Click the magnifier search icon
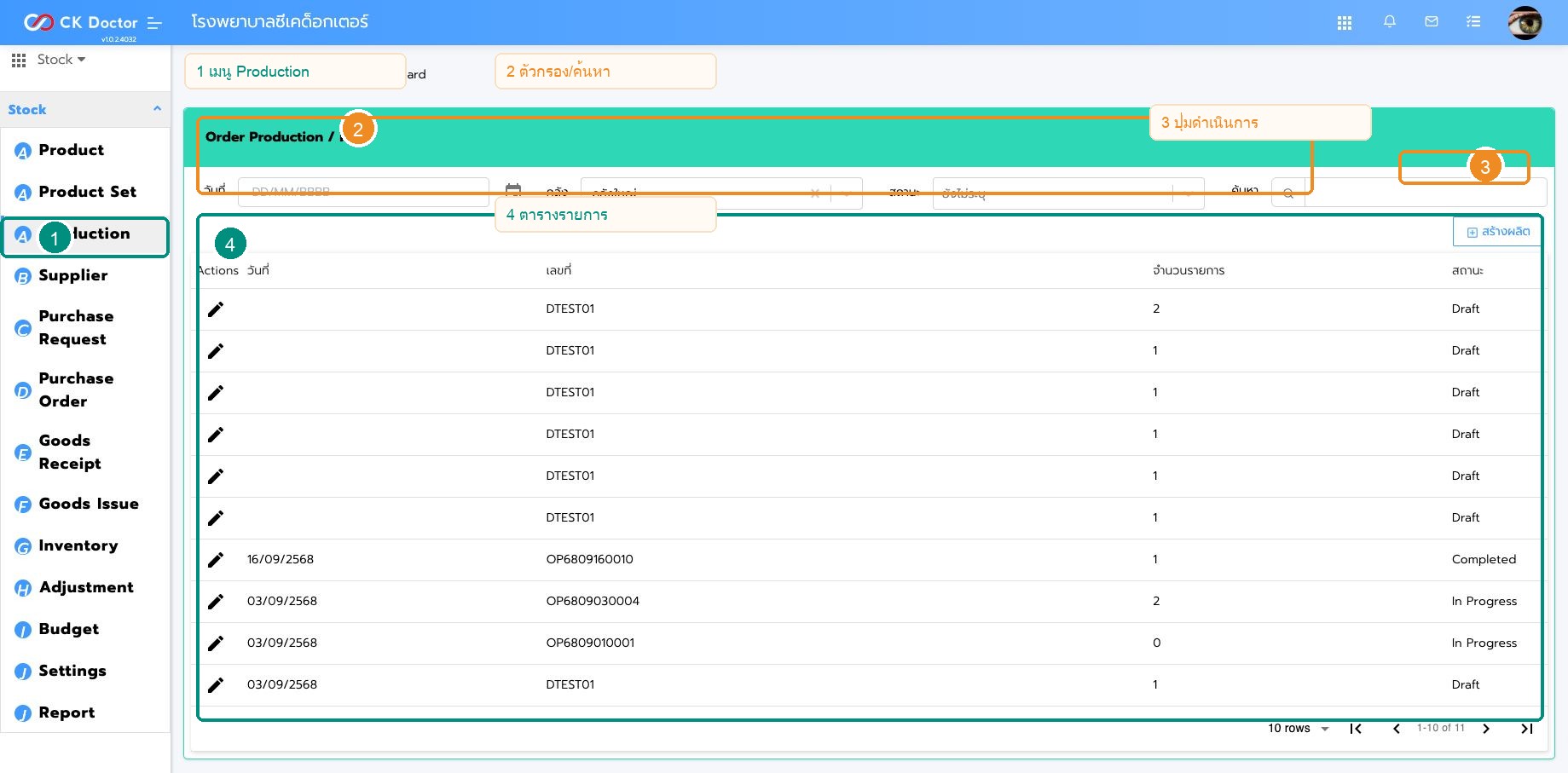1568x773 pixels. 1288,193
